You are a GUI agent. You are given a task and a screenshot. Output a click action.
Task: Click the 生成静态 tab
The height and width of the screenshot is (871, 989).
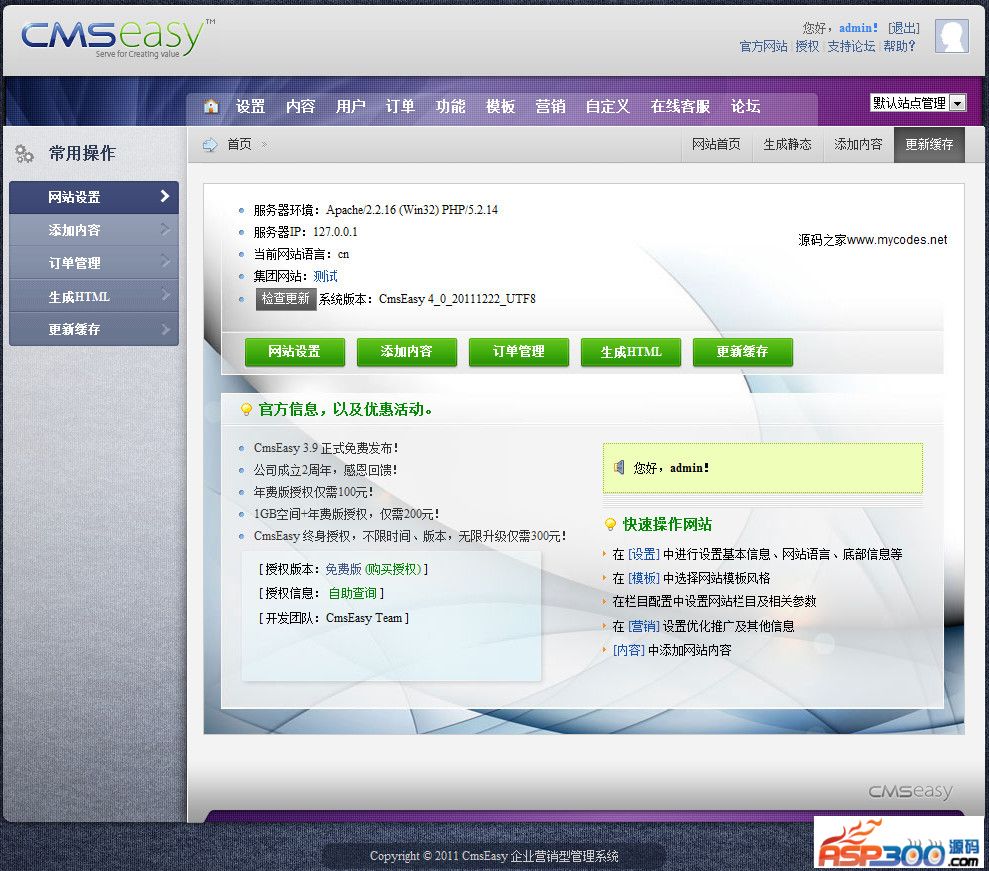tap(787, 144)
